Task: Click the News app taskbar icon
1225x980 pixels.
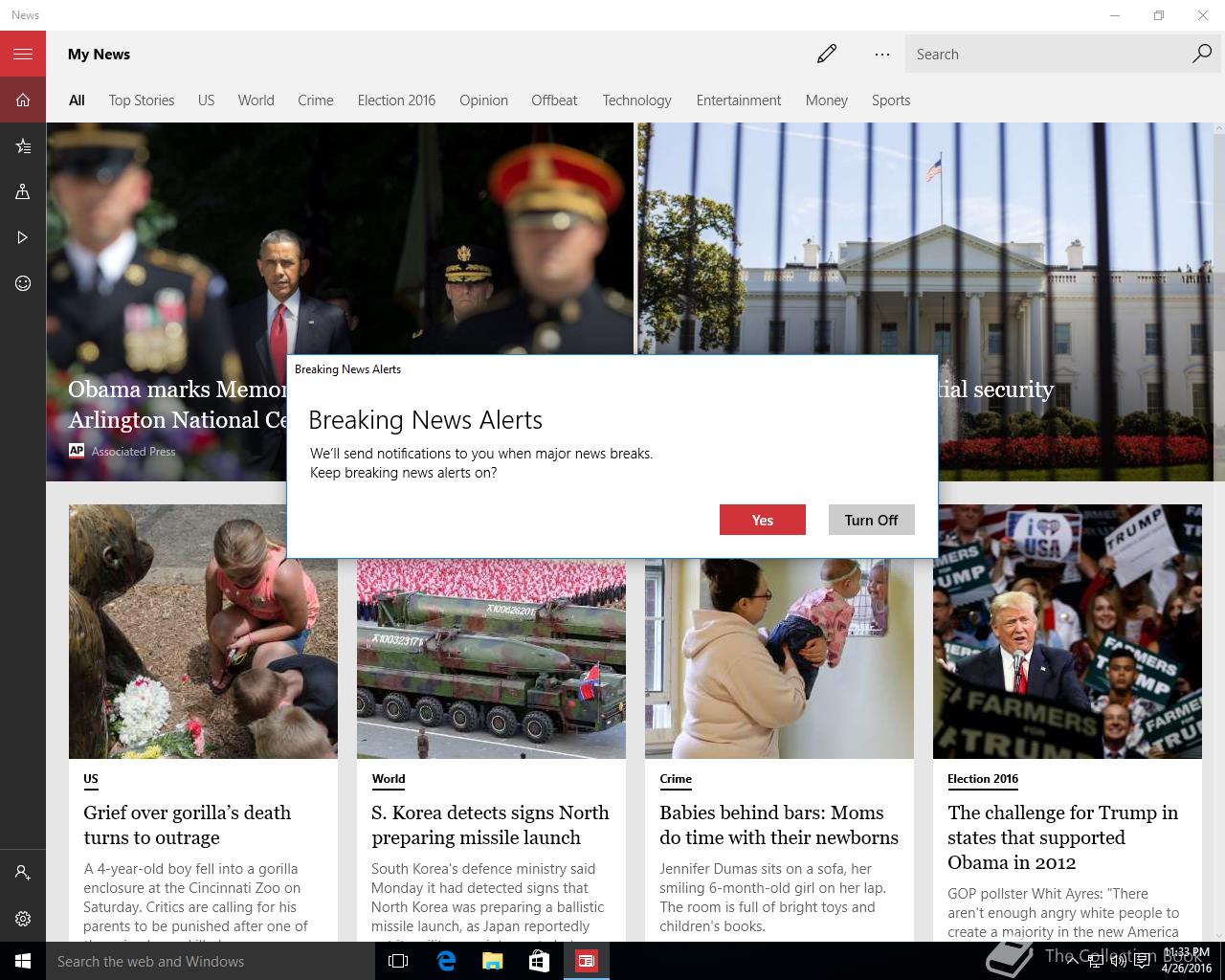Action: click(x=587, y=961)
